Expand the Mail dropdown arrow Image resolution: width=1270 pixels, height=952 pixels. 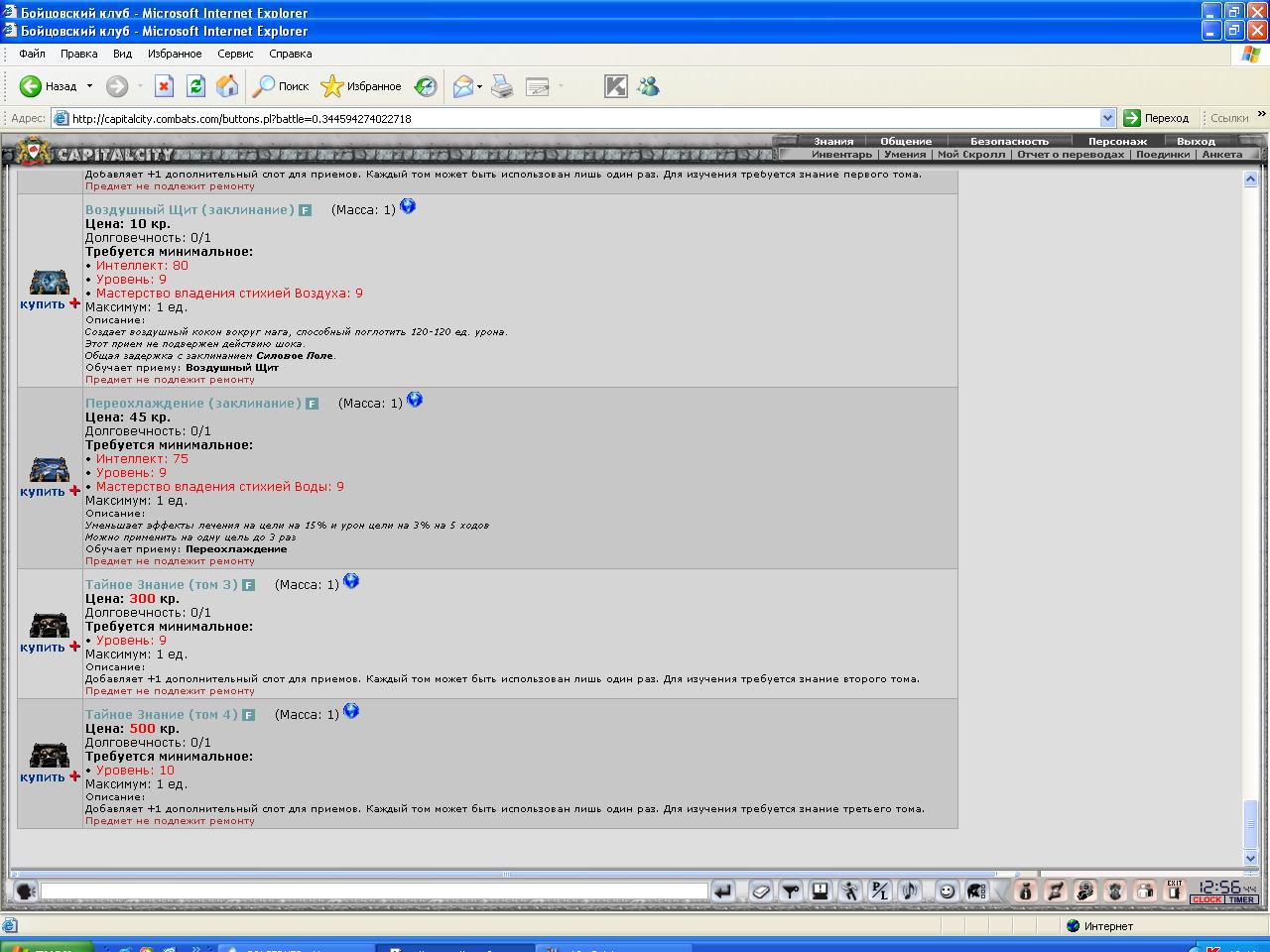479,86
